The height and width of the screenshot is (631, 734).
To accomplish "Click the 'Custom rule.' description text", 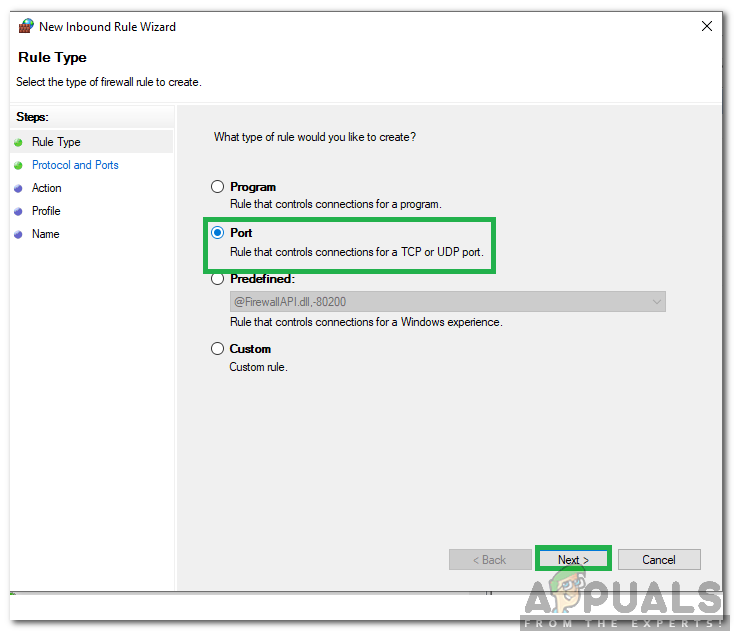I will pos(258,367).
